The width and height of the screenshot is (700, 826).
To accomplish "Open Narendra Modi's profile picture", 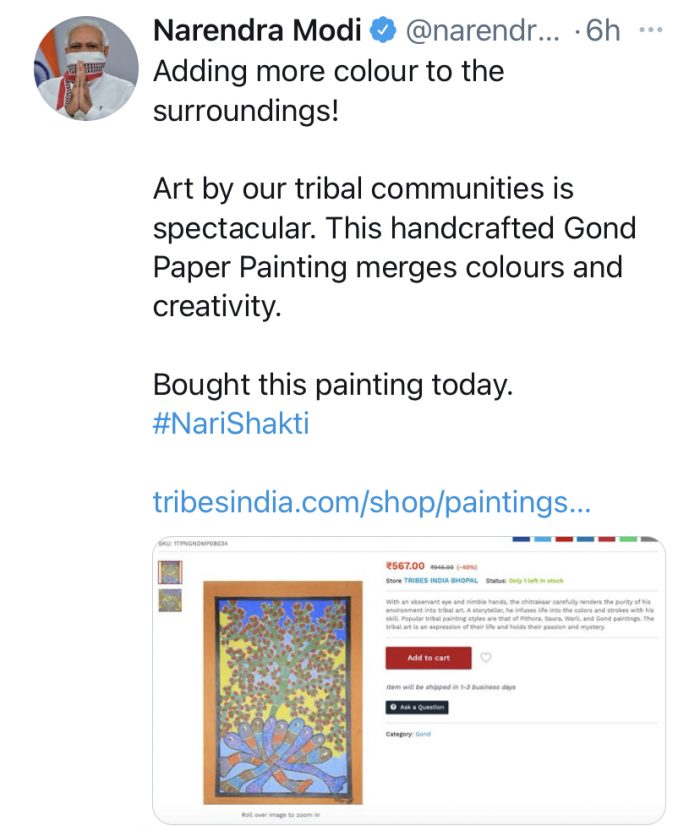I will [x=86, y=70].
